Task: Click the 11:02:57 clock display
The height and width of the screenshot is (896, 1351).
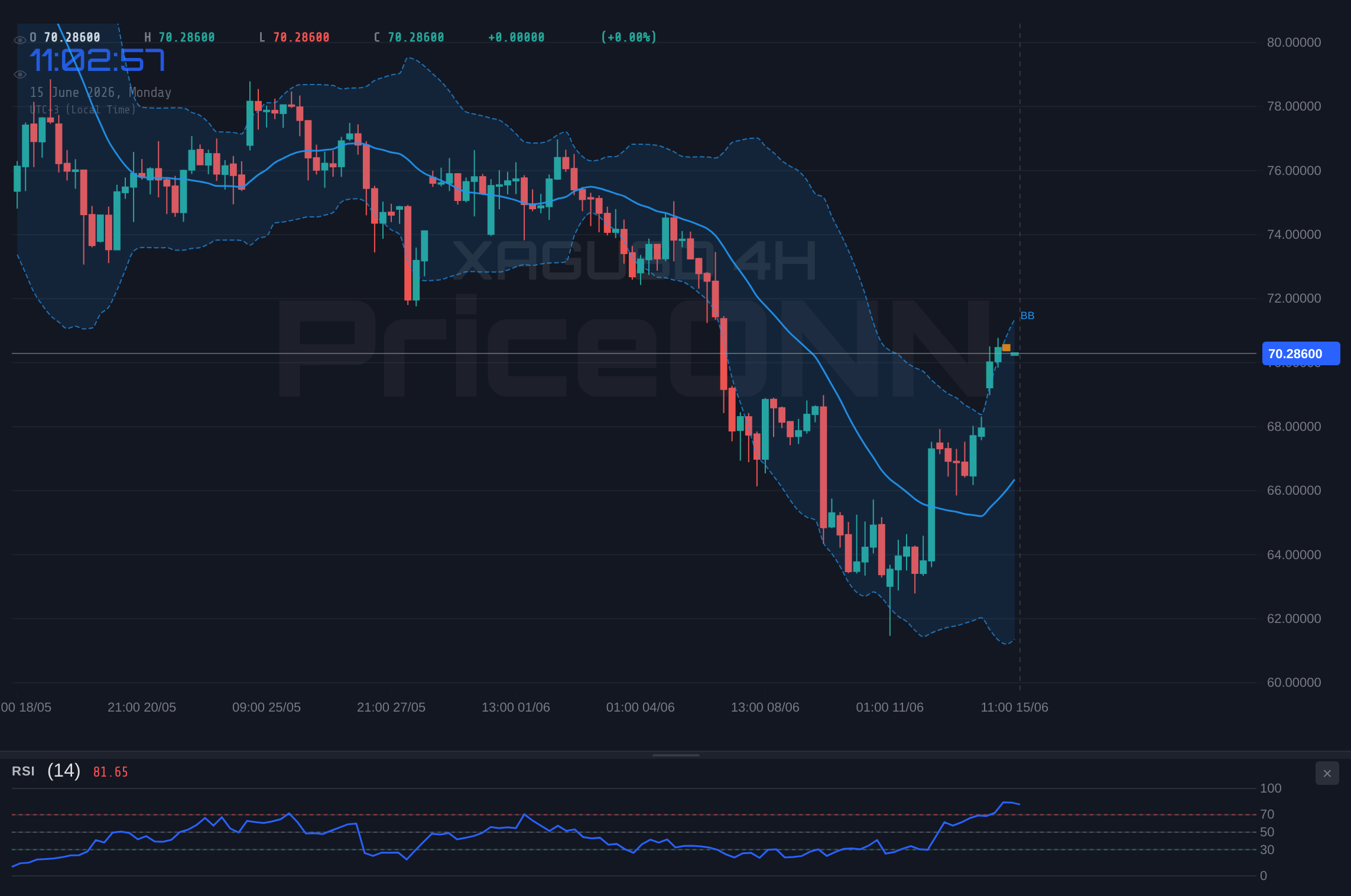Action: tap(98, 60)
